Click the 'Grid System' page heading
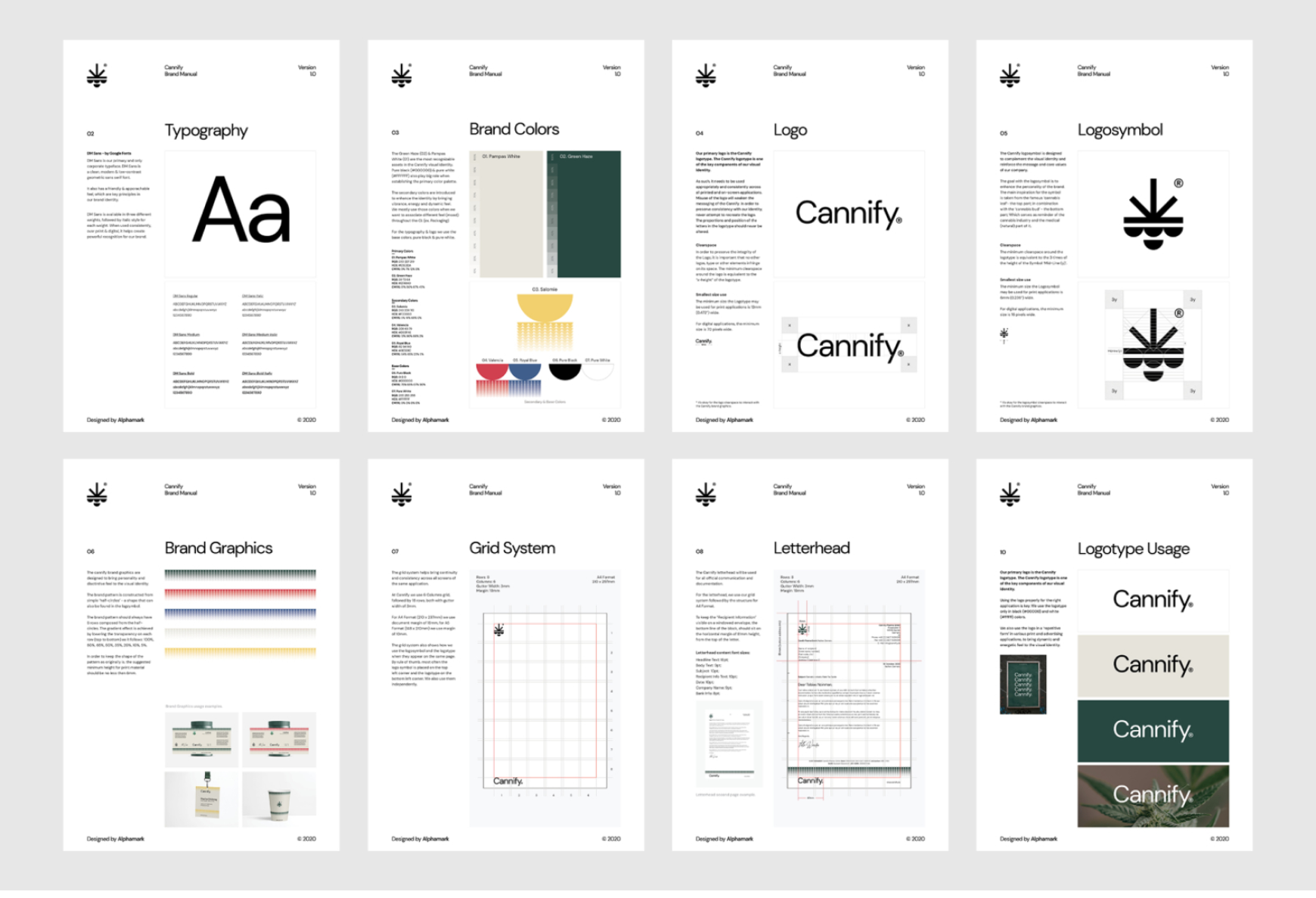 (x=512, y=548)
